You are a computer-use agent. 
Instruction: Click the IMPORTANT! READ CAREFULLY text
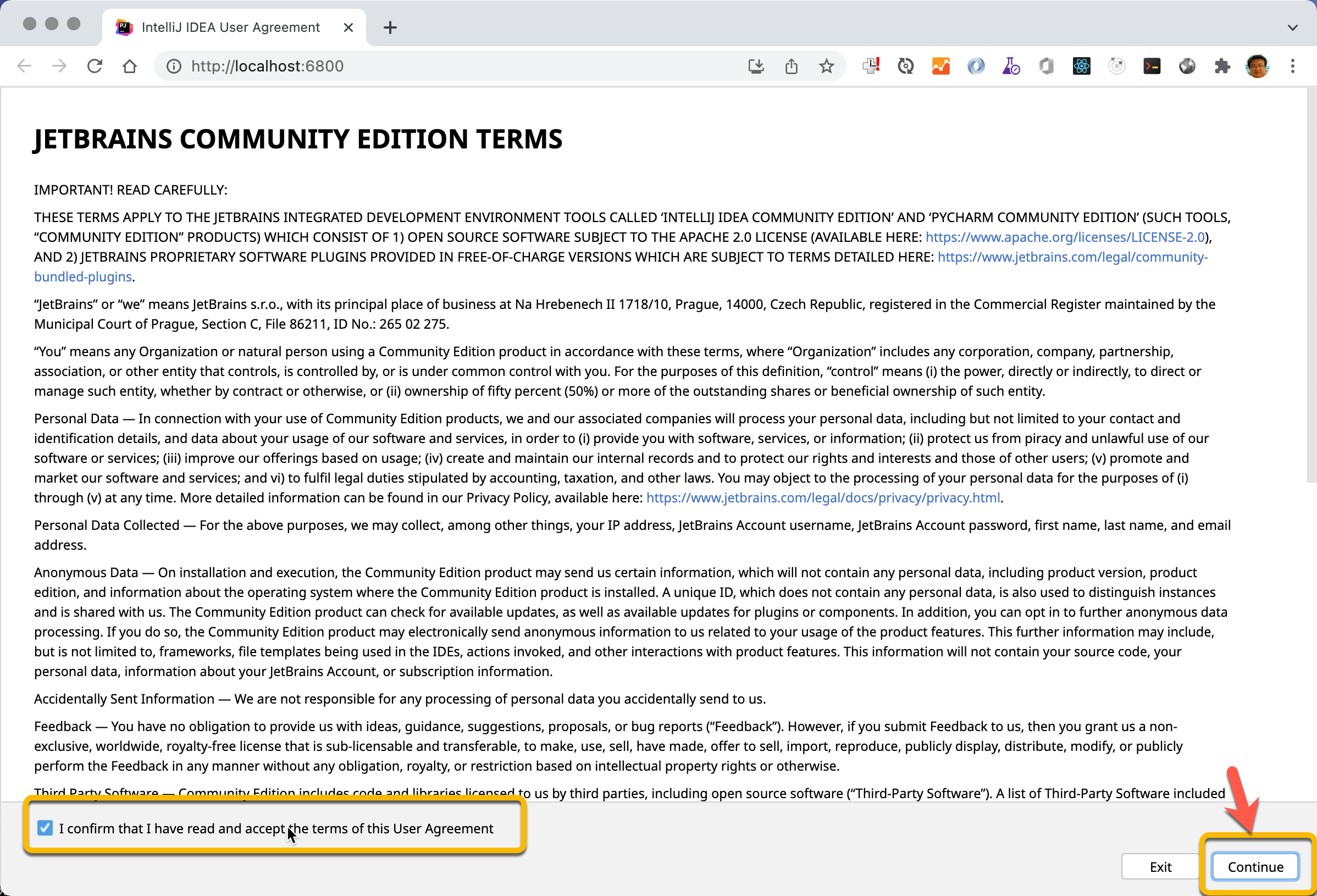[130, 190]
